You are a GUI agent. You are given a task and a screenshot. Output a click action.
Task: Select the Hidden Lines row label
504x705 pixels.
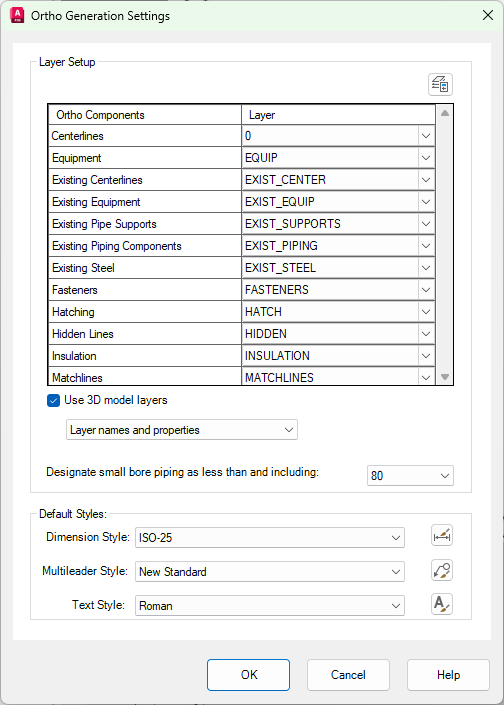click(83, 334)
